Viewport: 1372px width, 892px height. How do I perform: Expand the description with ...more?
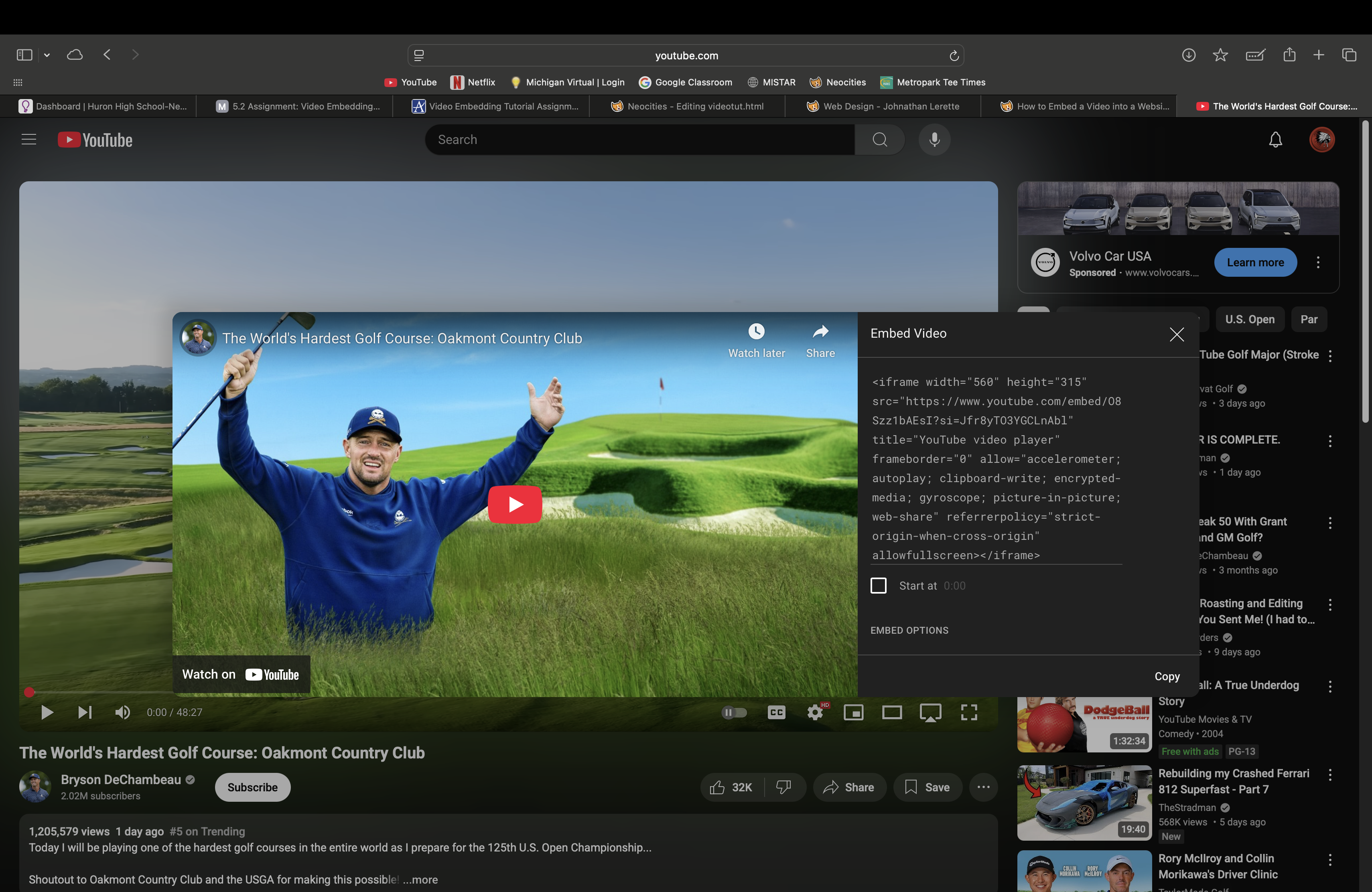pyautogui.click(x=420, y=879)
